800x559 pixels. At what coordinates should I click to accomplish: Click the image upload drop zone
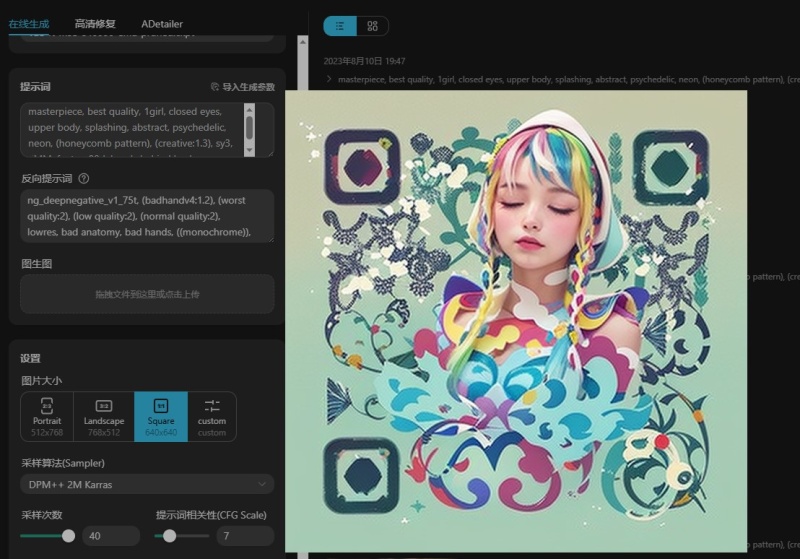tap(147, 294)
